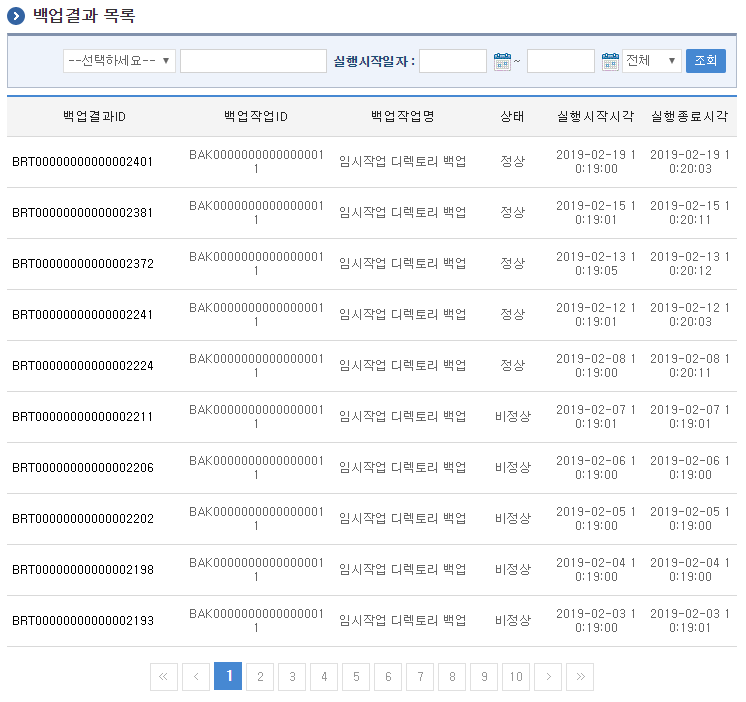
Task: Focus the start date input field
Action: click(453, 61)
